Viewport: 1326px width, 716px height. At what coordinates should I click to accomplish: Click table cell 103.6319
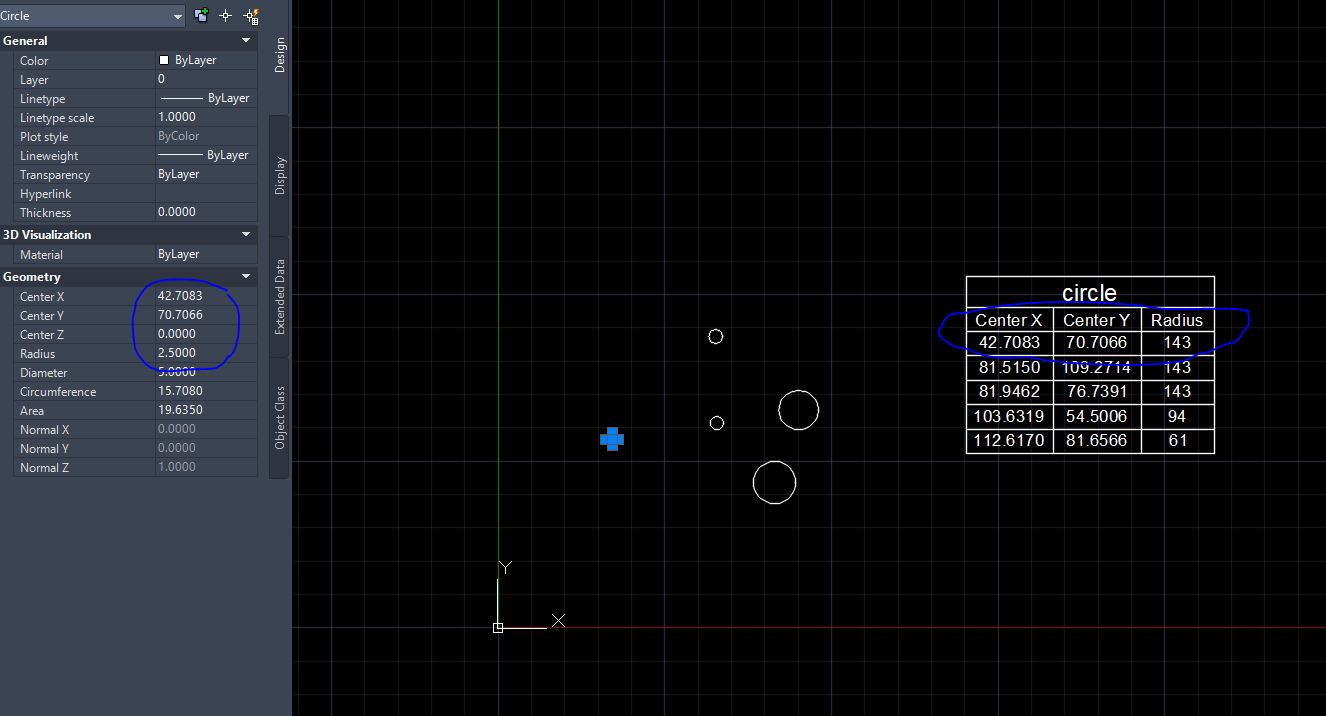[x=1010, y=415]
